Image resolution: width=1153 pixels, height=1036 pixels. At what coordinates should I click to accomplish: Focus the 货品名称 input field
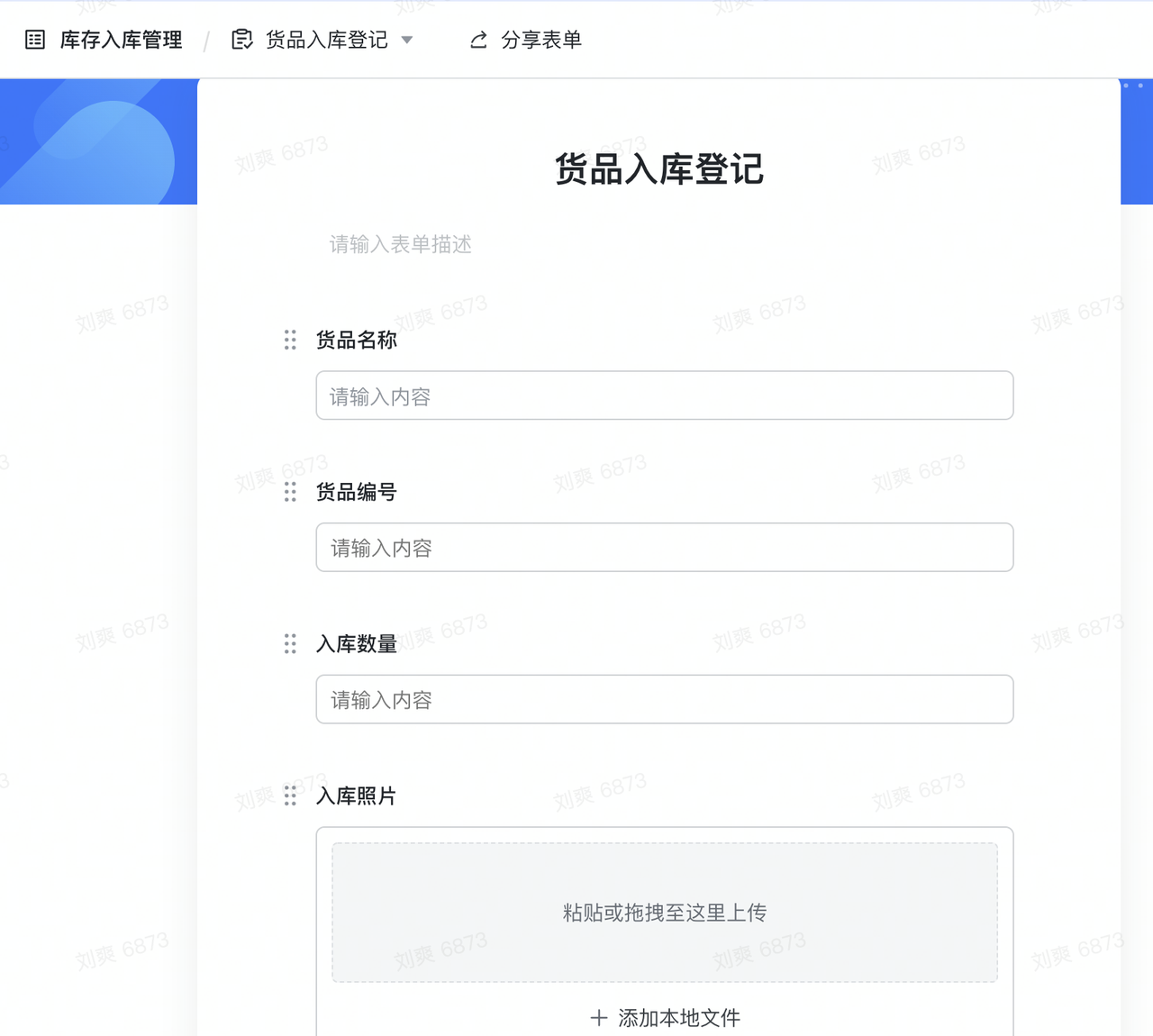pos(664,395)
